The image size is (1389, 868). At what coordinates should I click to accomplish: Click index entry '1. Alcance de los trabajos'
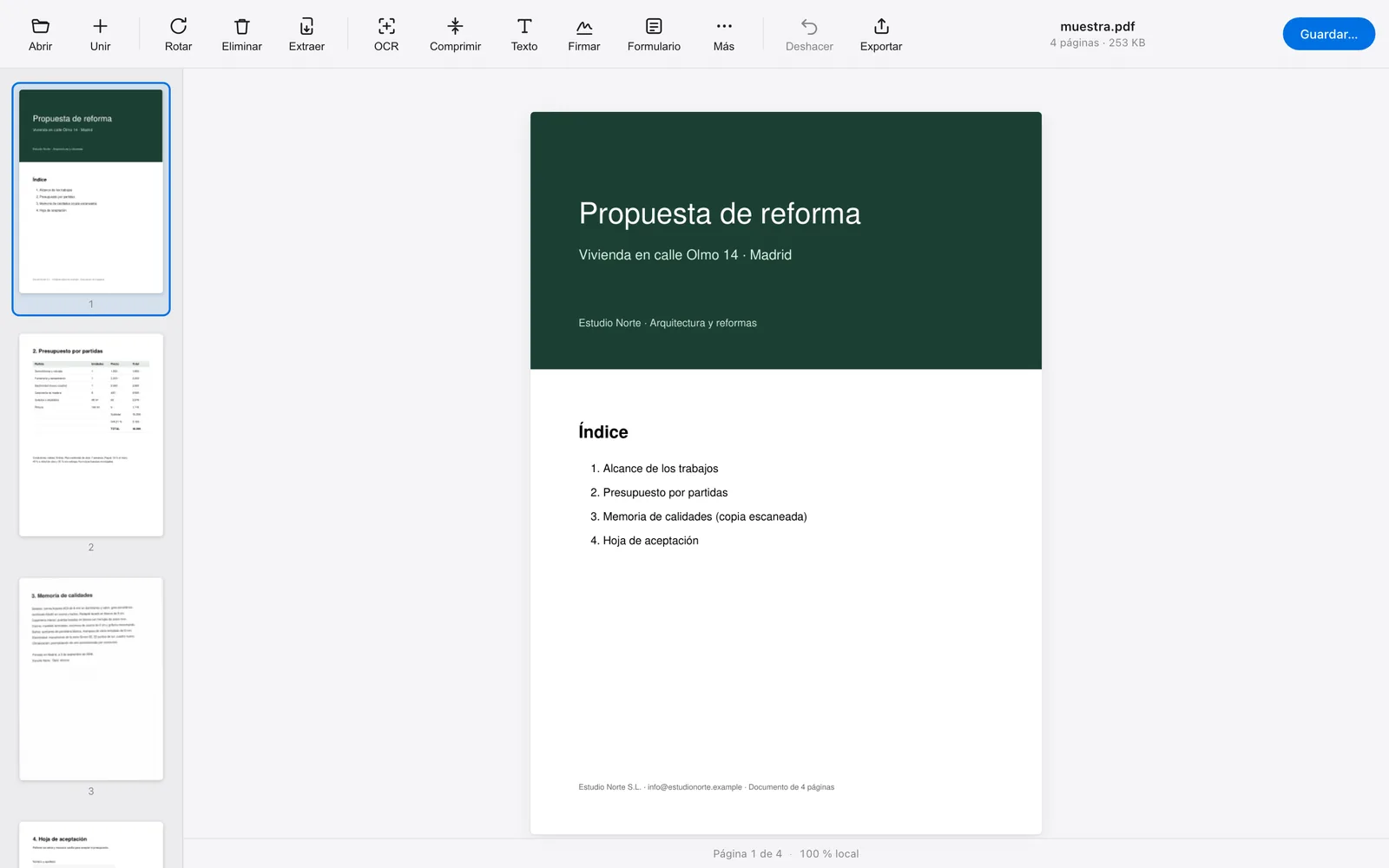(655, 469)
